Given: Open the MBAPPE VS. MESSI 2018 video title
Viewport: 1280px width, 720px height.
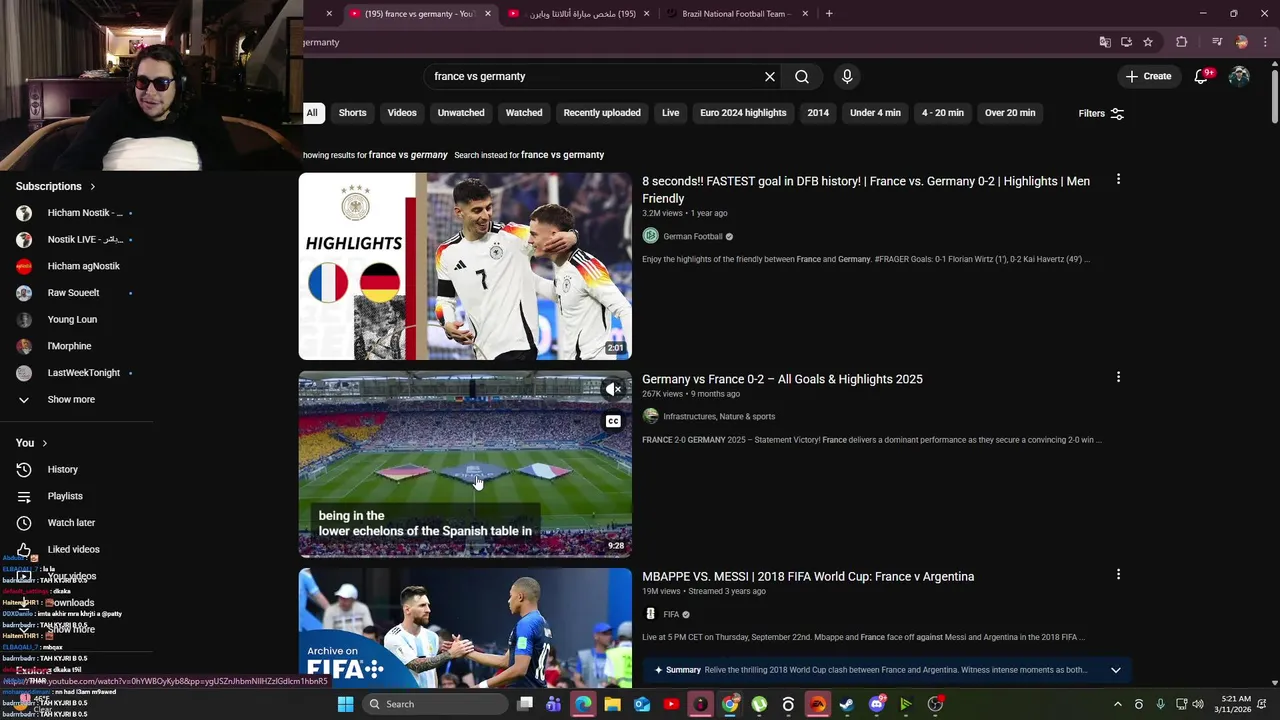Looking at the screenshot, I should coord(808,576).
